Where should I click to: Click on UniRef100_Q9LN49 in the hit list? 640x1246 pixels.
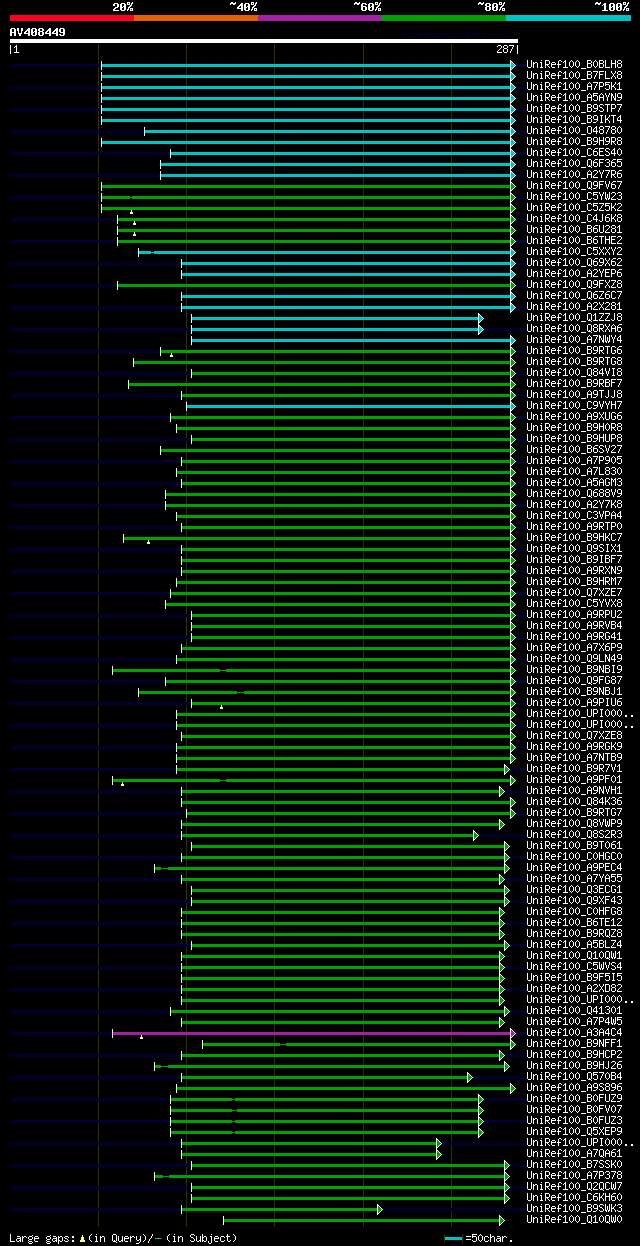click(x=574, y=658)
